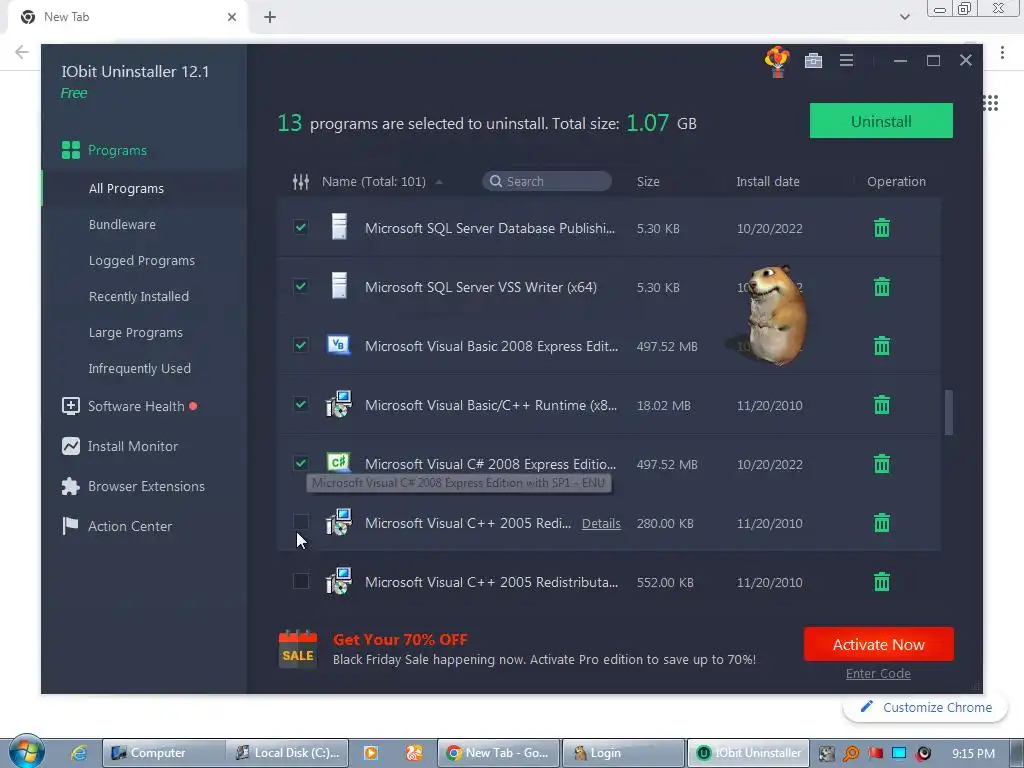Uncheck Visual C# 2008 Express Edition checkbox
1024x768 pixels.
[x=300, y=463]
